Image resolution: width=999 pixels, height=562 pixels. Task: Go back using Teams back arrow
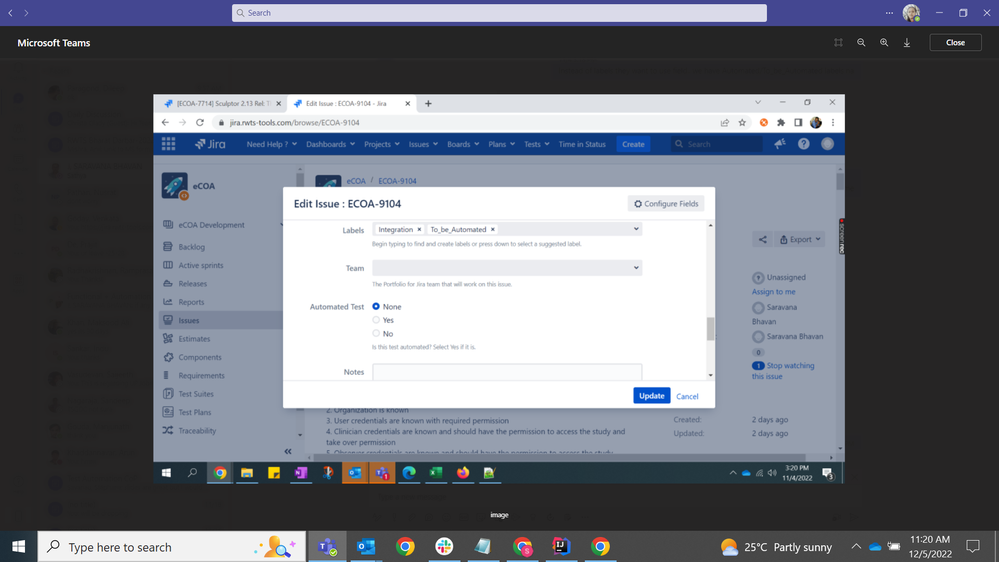click(x=10, y=13)
